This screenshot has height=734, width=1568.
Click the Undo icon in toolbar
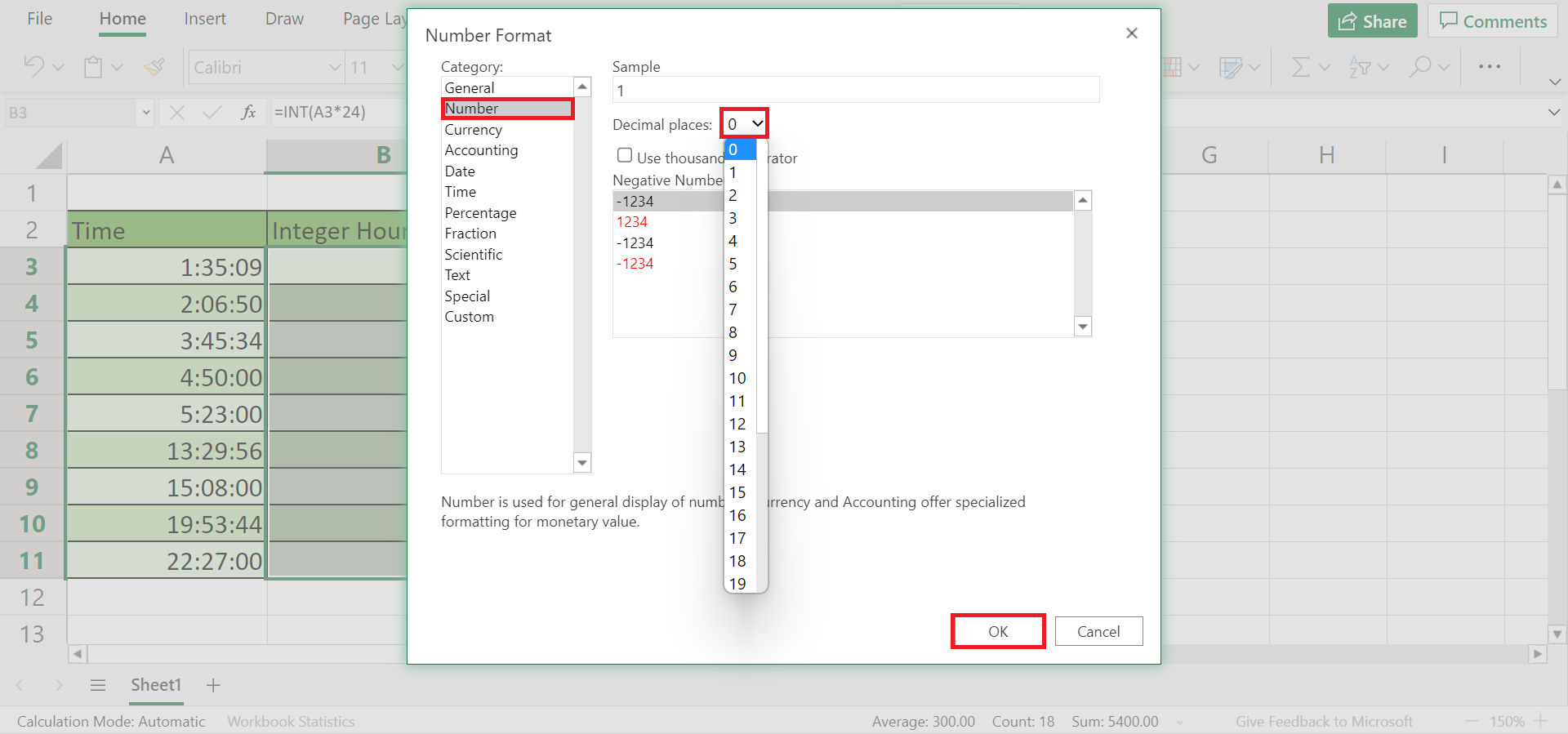[x=33, y=67]
